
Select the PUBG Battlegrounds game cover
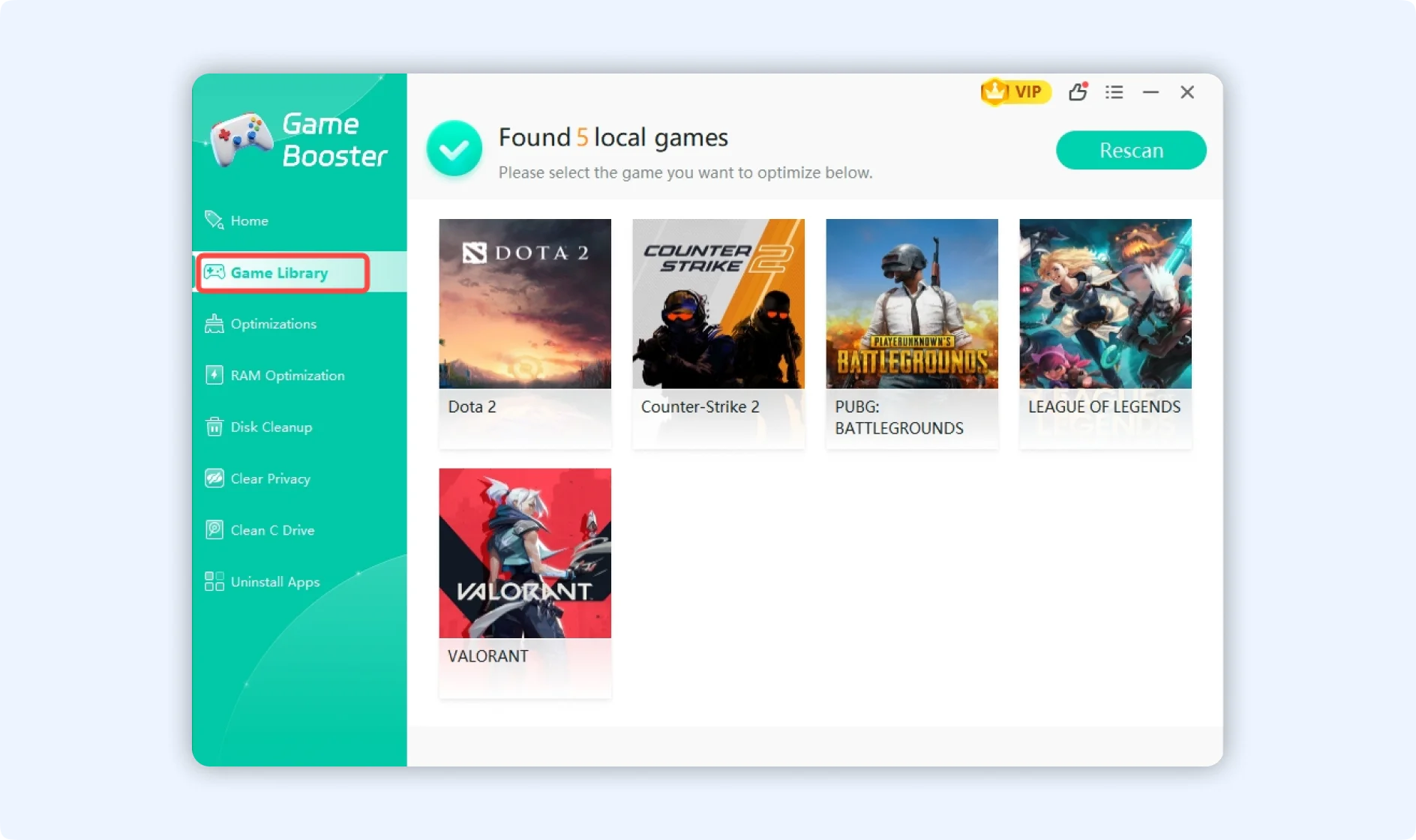[x=912, y=304]
